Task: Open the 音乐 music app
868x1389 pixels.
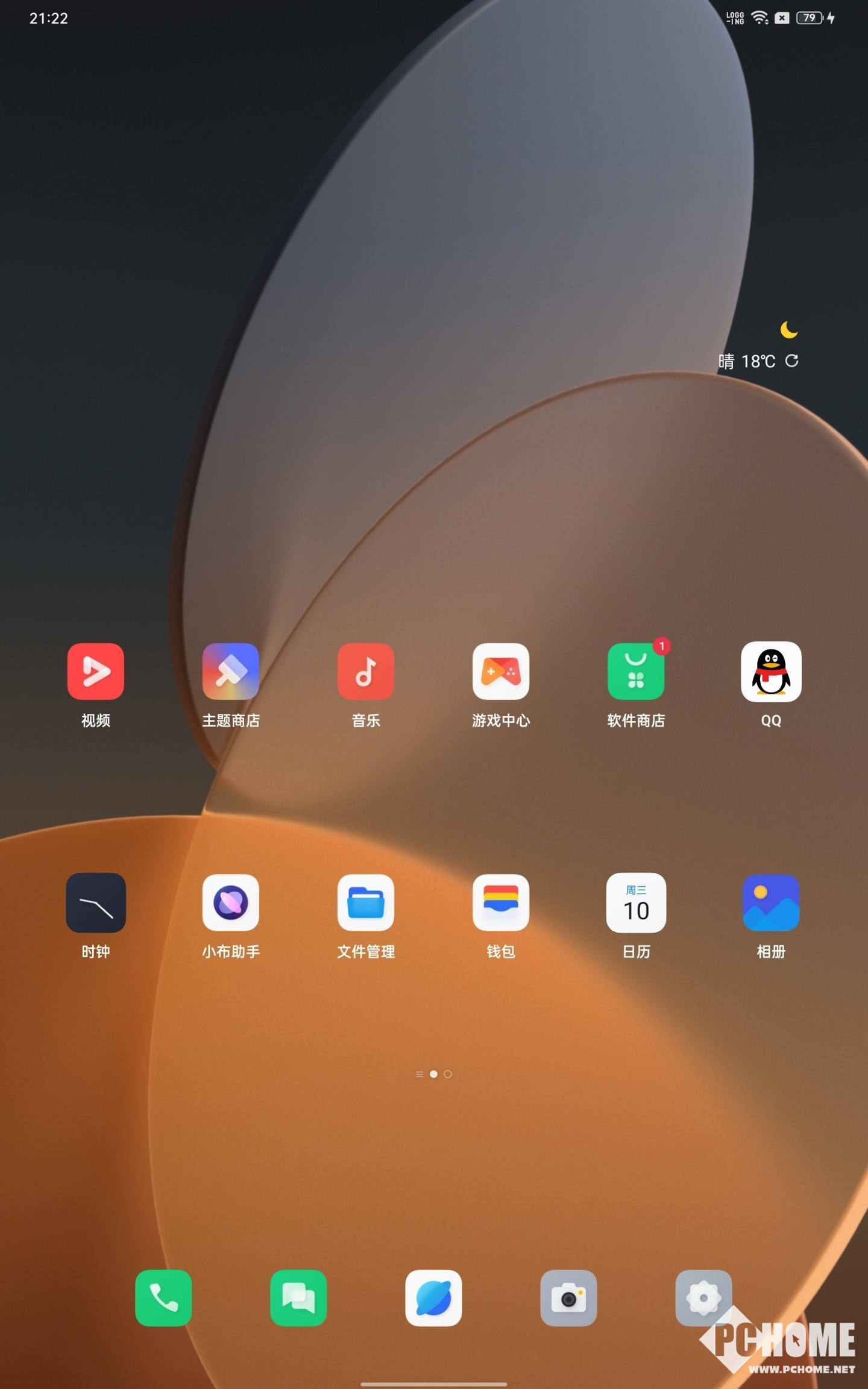Action: [365, 672]
